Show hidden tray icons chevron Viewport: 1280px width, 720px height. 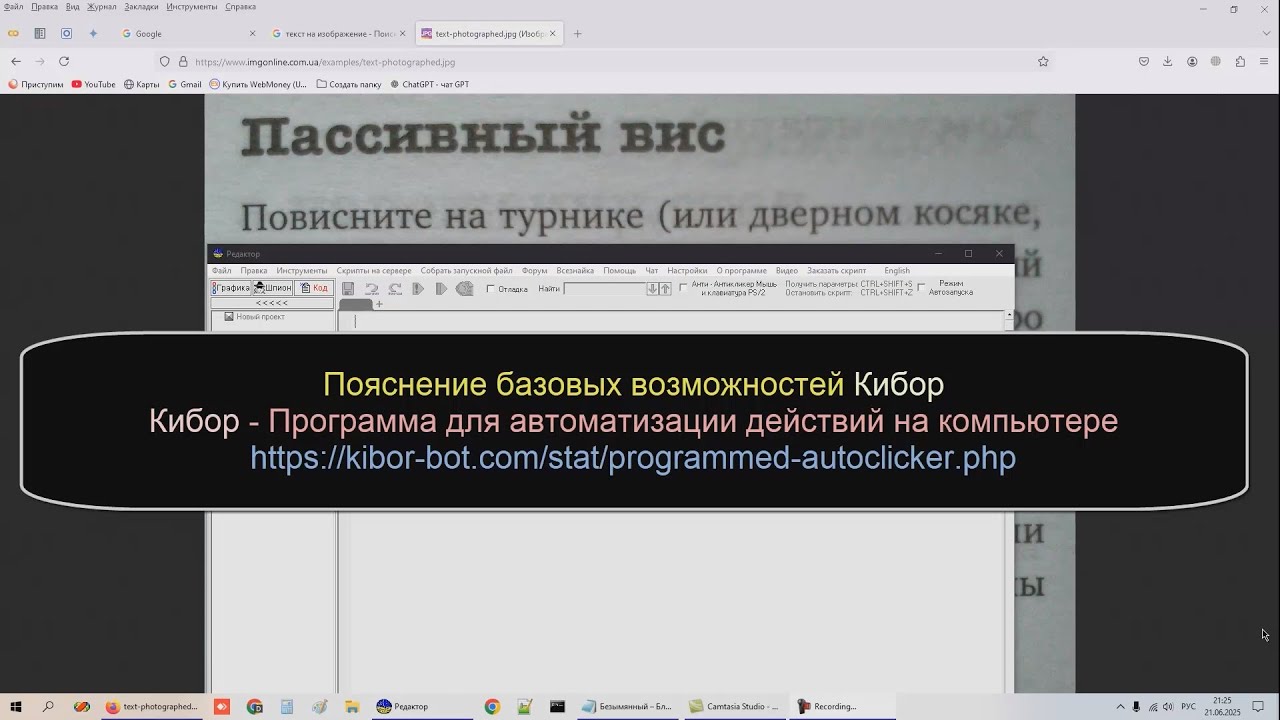[x=1120, y=706]
